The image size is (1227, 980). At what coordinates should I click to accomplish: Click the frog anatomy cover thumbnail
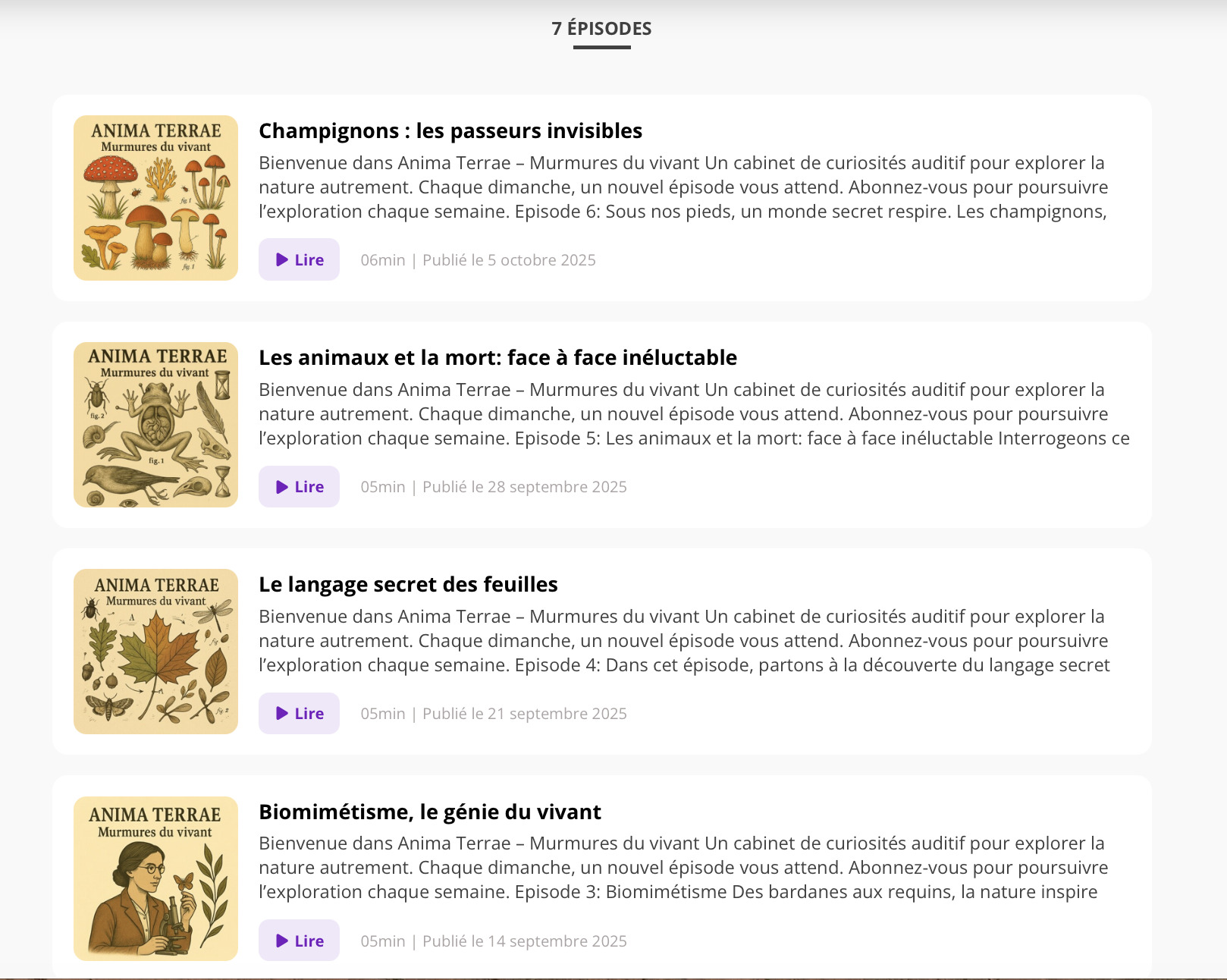click(x=155, y=425)
